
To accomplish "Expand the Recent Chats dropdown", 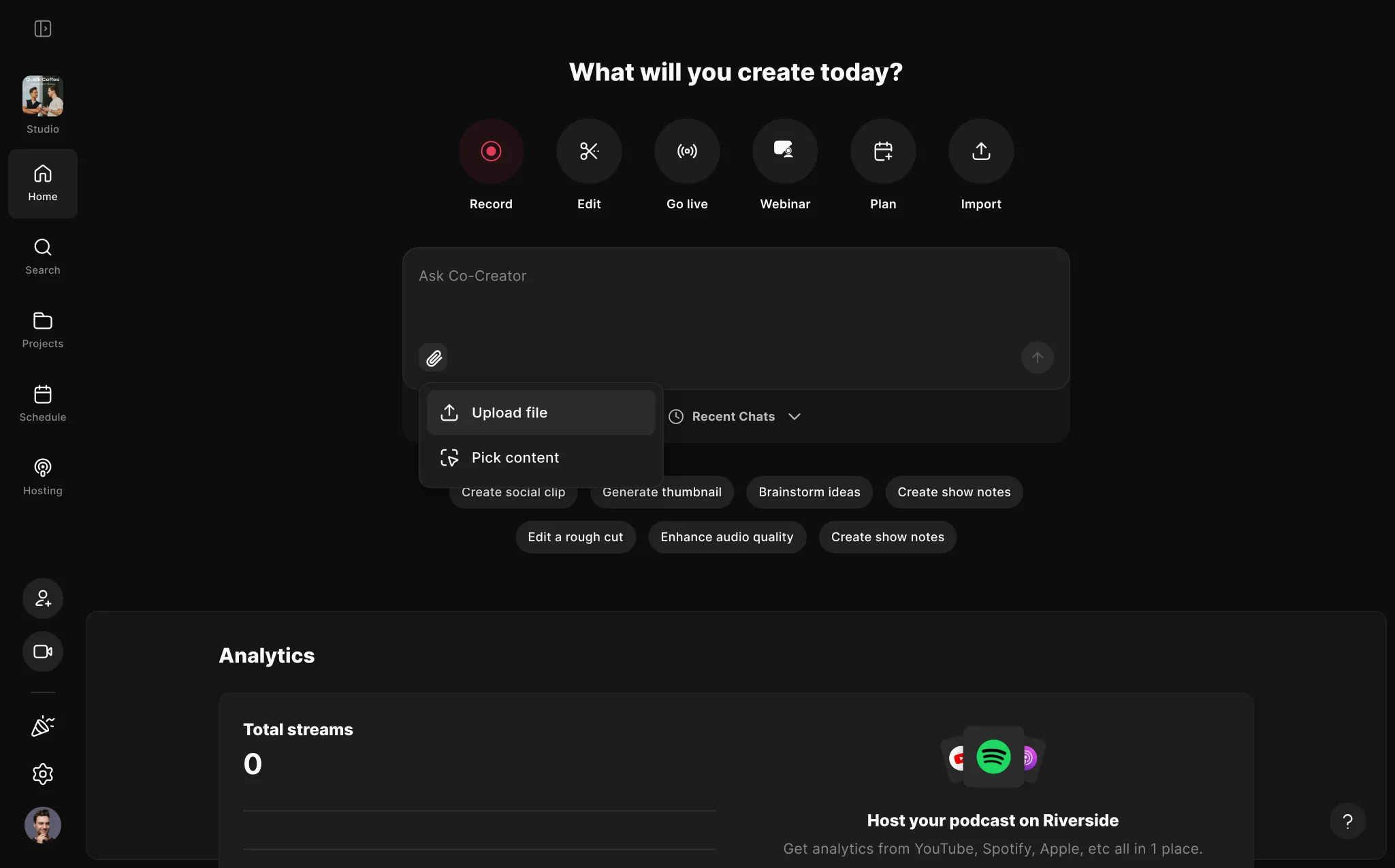I will [735, 417].
